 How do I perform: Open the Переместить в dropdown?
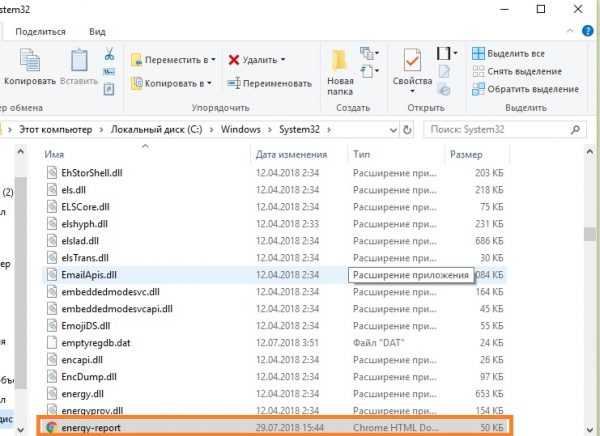175,59
